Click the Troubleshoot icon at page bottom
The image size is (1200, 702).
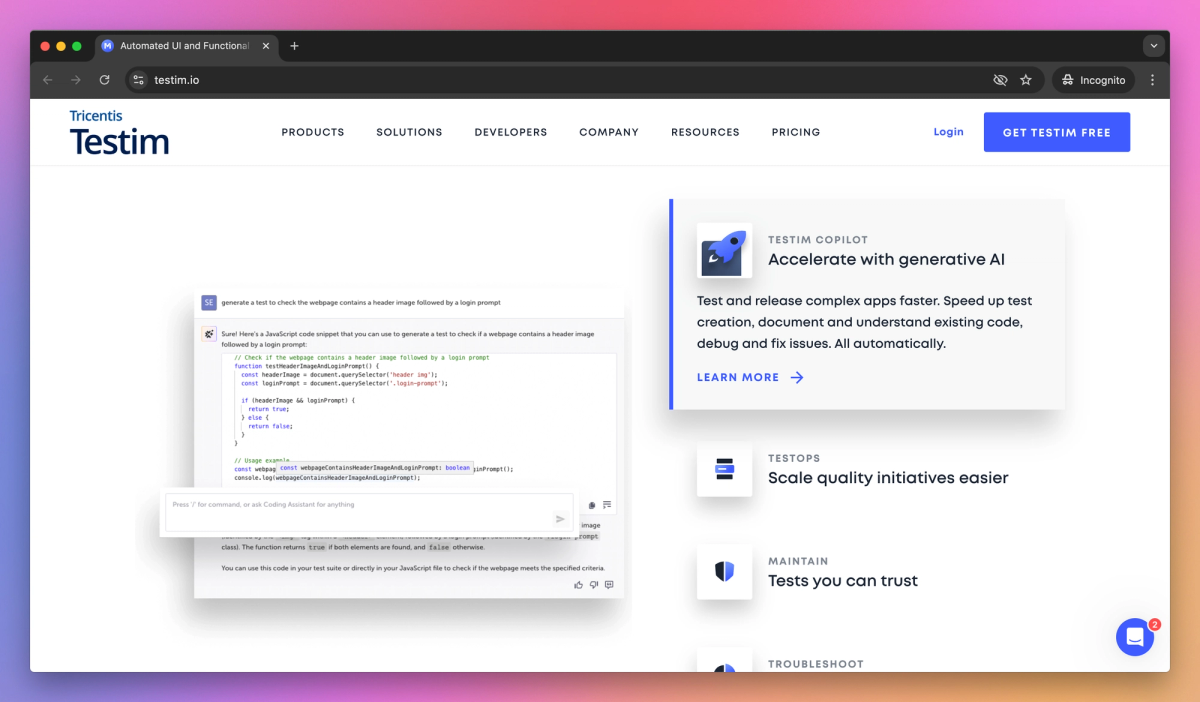(724, 660)
